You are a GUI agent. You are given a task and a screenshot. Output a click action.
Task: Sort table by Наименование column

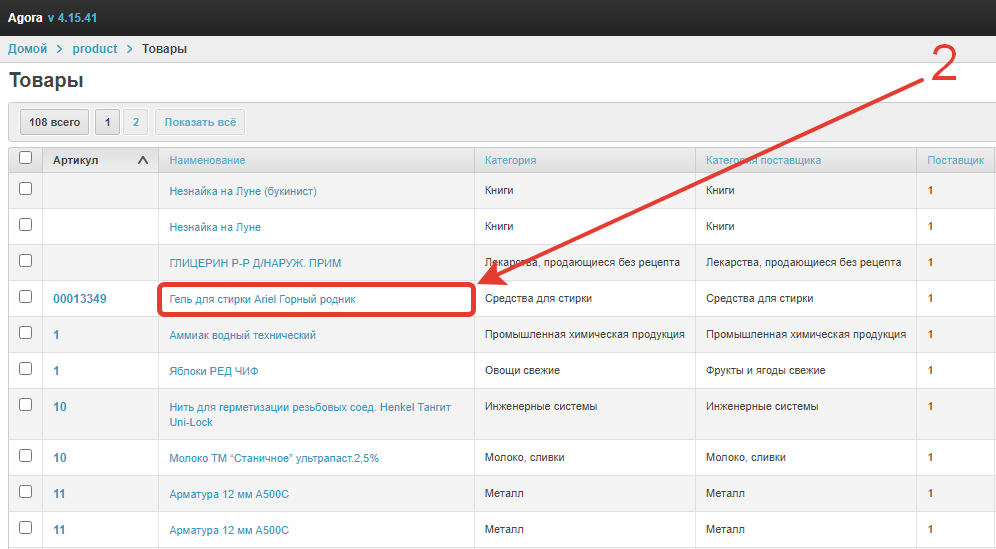207,160
